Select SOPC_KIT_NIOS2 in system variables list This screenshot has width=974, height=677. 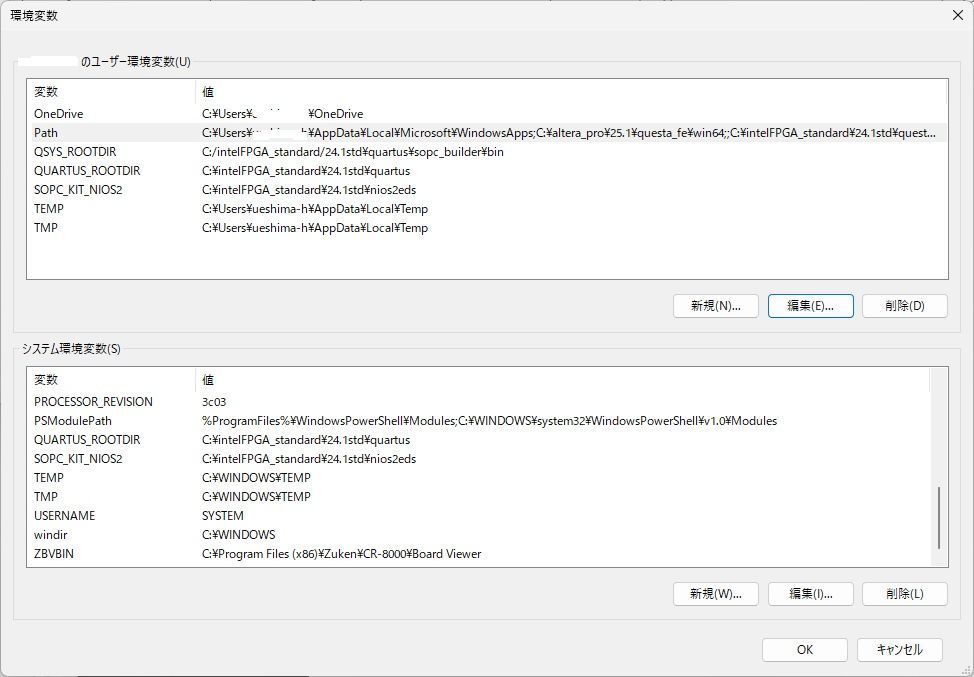[478, 459]
